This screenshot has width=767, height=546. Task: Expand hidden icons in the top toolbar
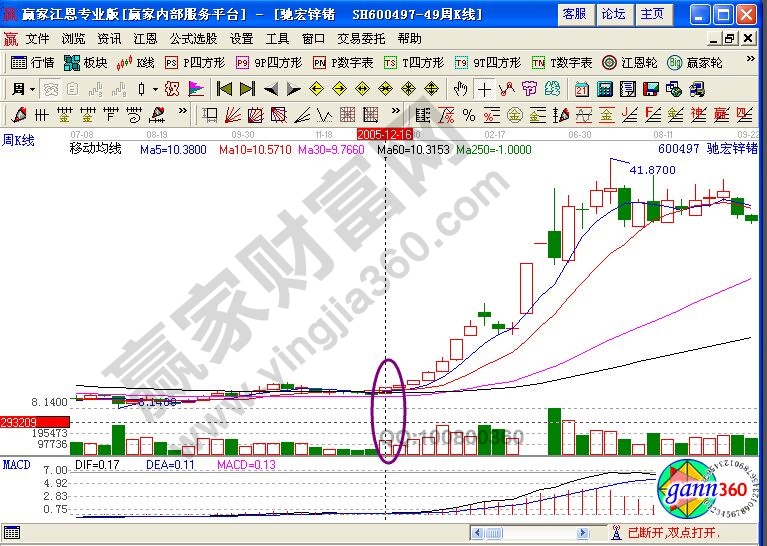(x=750, y=59)
